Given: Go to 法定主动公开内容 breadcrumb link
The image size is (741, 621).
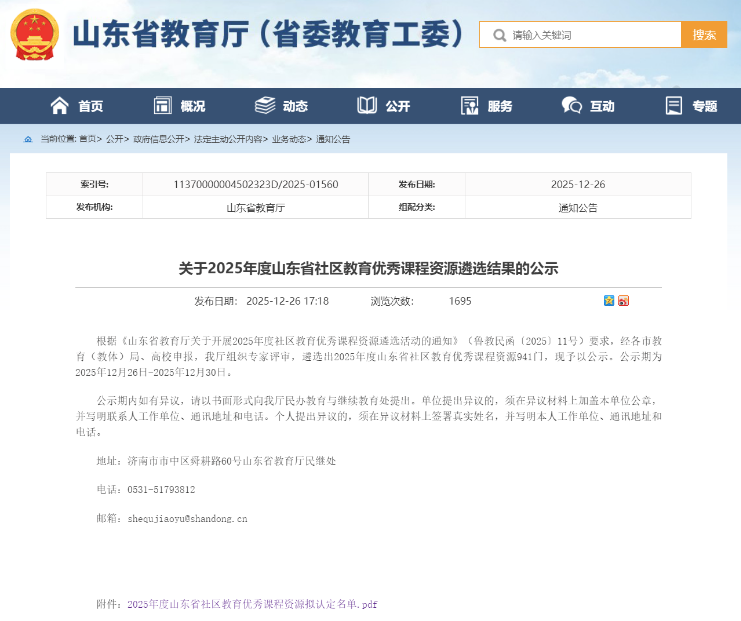Looking at the screenshot, I should [228, 139].
